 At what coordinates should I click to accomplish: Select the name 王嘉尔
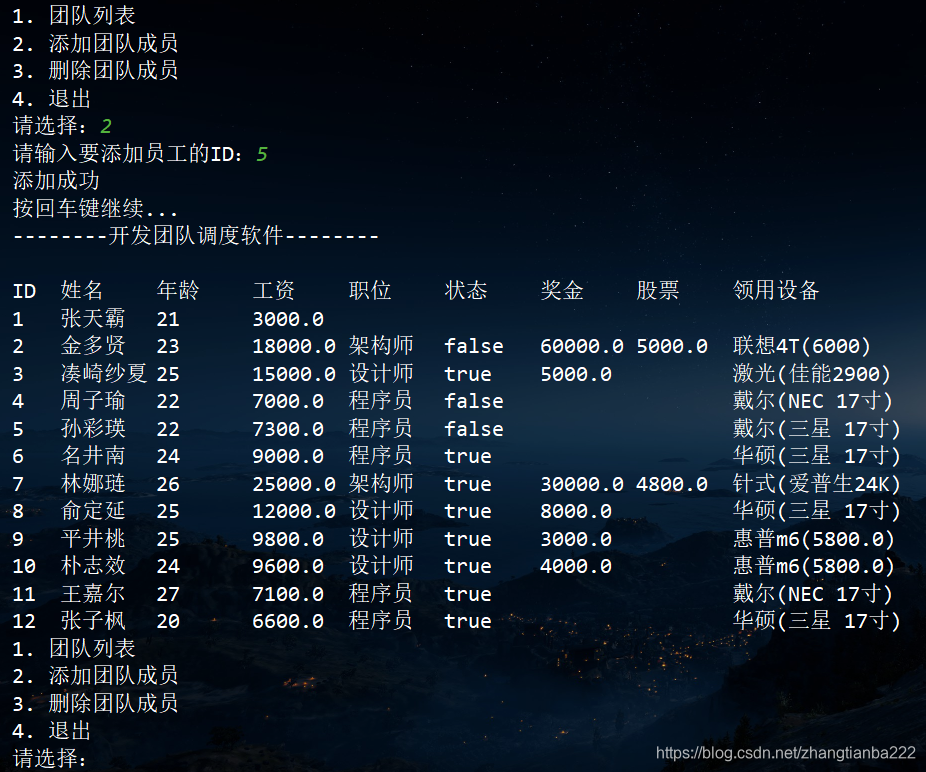click(93, 594)
